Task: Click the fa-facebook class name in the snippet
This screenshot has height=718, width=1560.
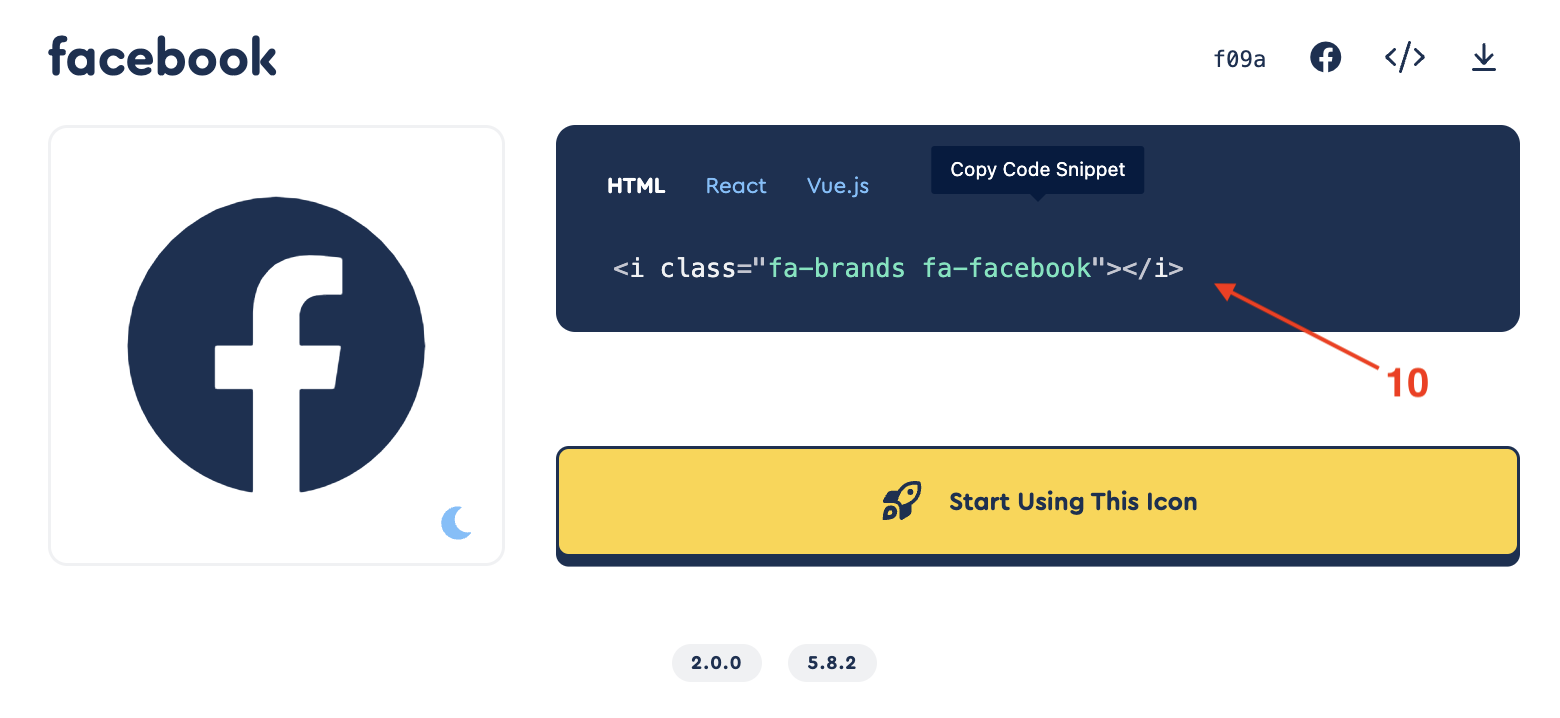Action: [1007, 268]
